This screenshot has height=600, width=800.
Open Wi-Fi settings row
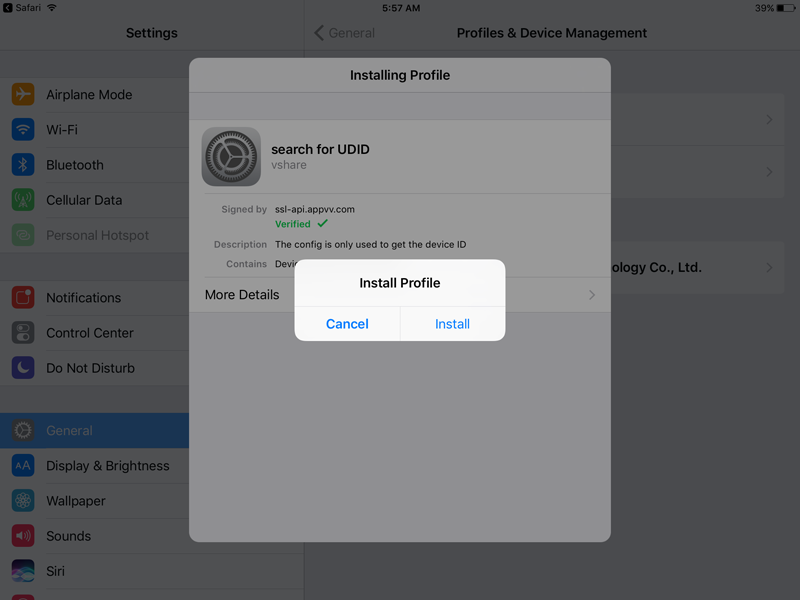tap(94, 130)
